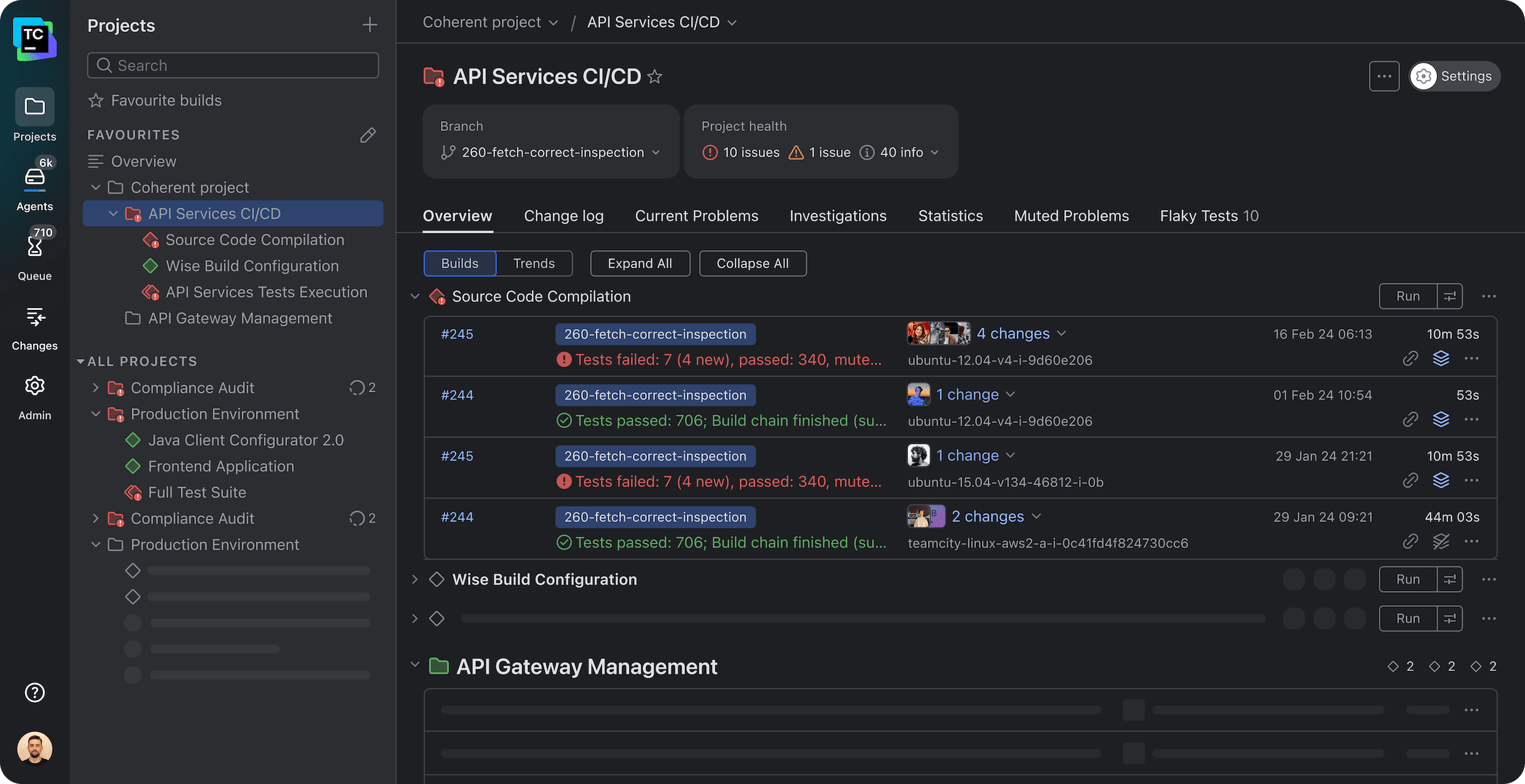
Task: Click the project Search input field
Action: (232, 65)
